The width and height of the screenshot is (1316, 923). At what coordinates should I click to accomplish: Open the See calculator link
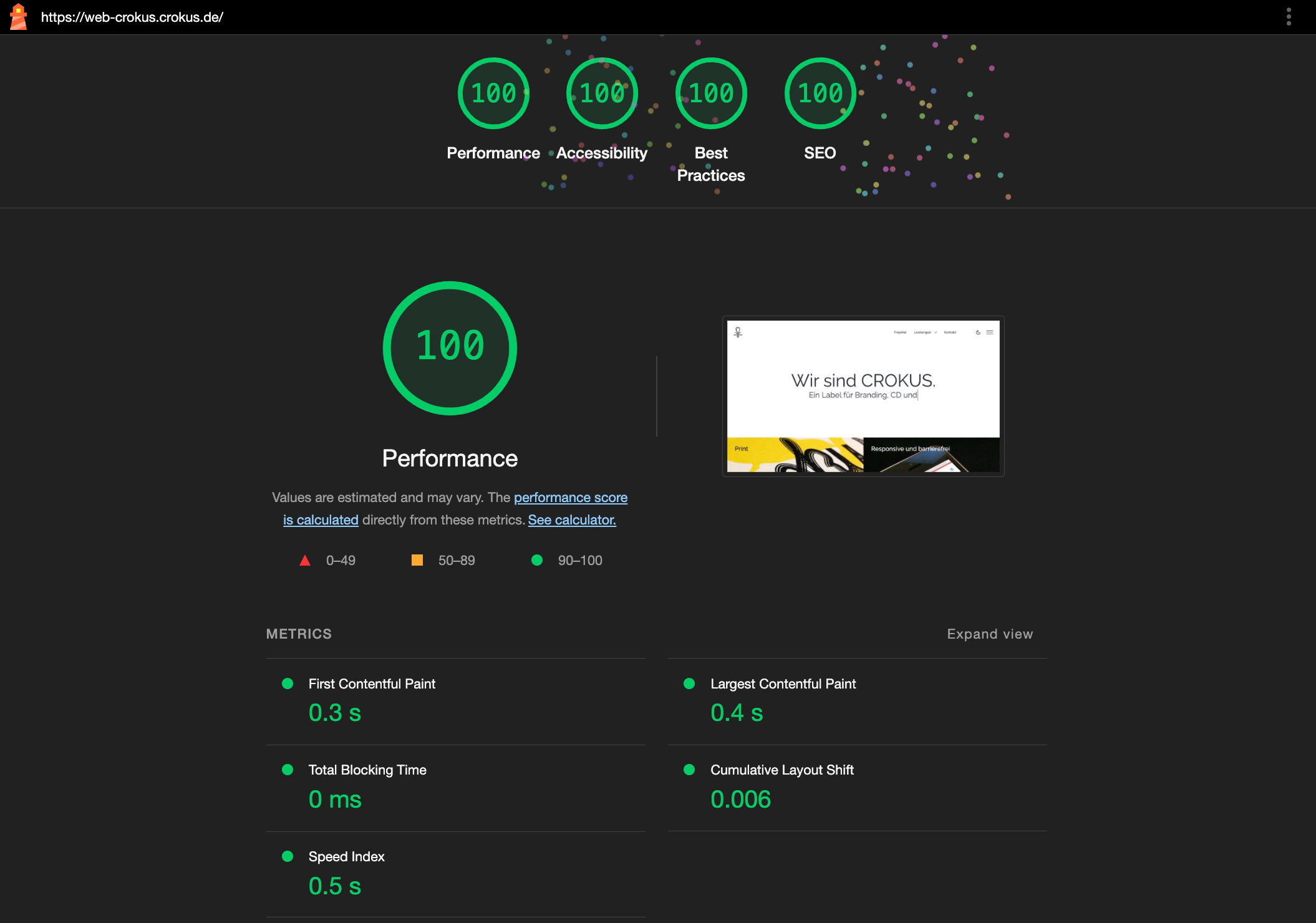tap(572, 520)
